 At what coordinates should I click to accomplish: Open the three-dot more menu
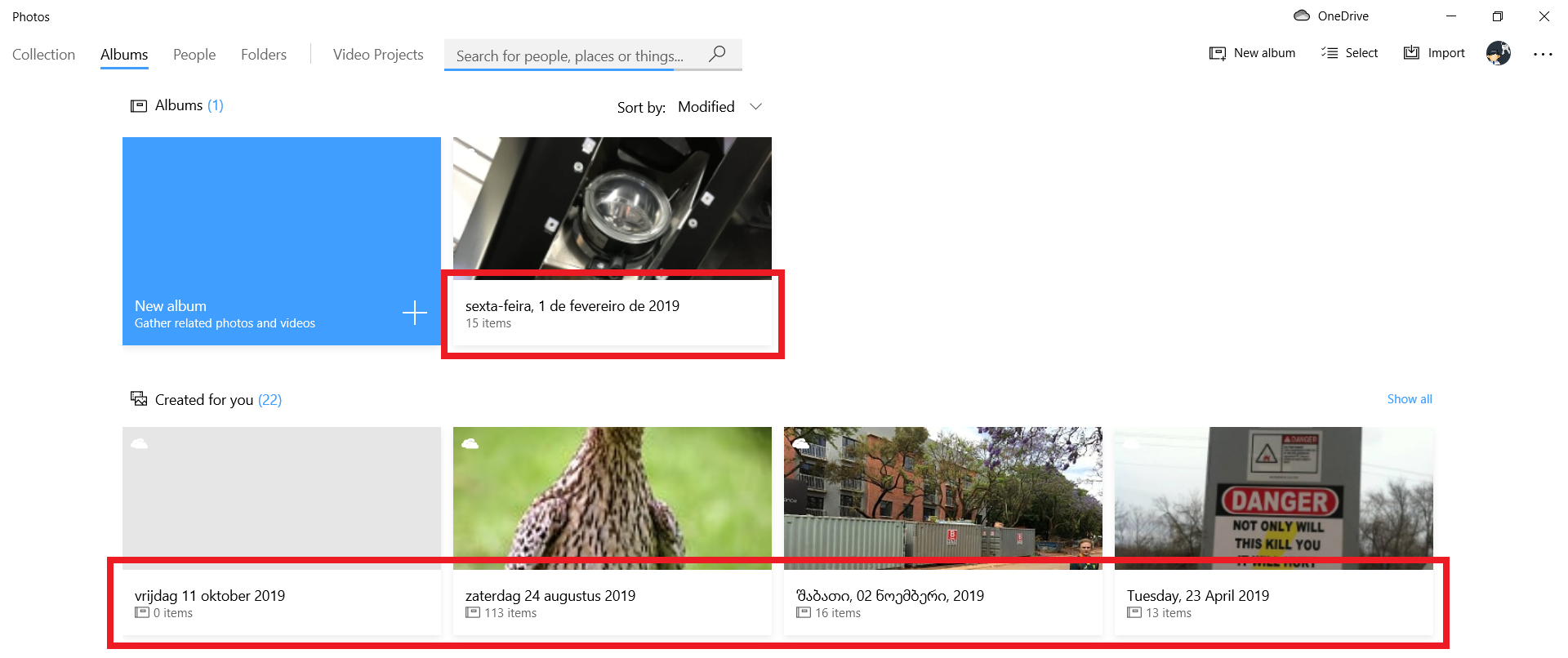click(1543, 54)
